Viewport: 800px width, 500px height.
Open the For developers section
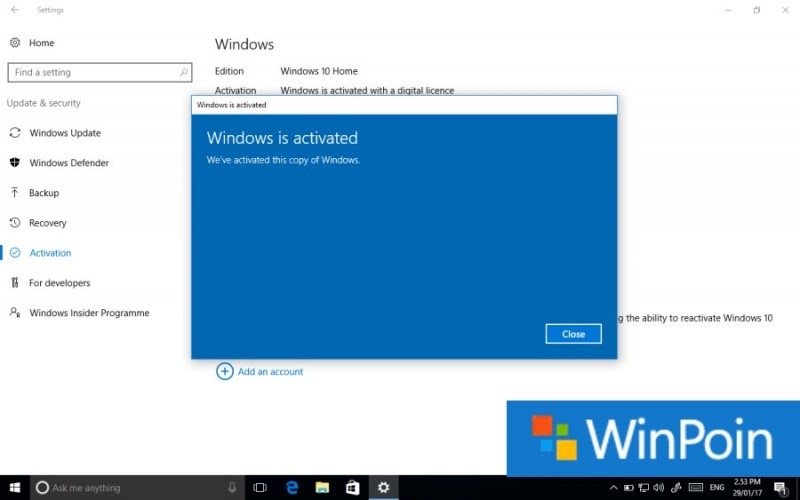59,283
